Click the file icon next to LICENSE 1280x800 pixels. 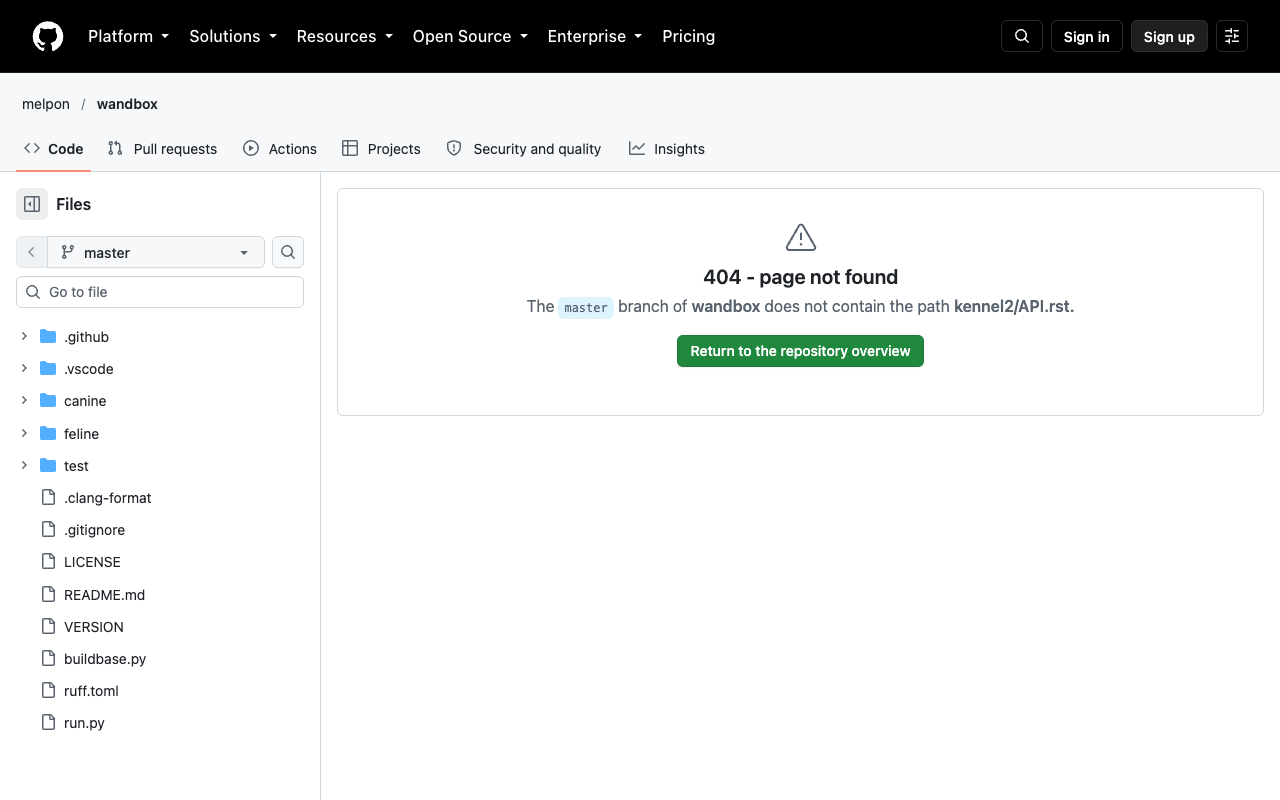coord(48,562)
